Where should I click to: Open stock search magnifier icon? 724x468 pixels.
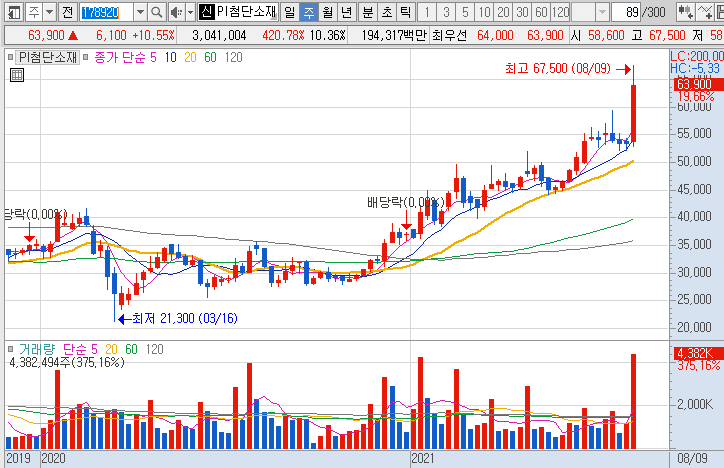tap(157, 12)
